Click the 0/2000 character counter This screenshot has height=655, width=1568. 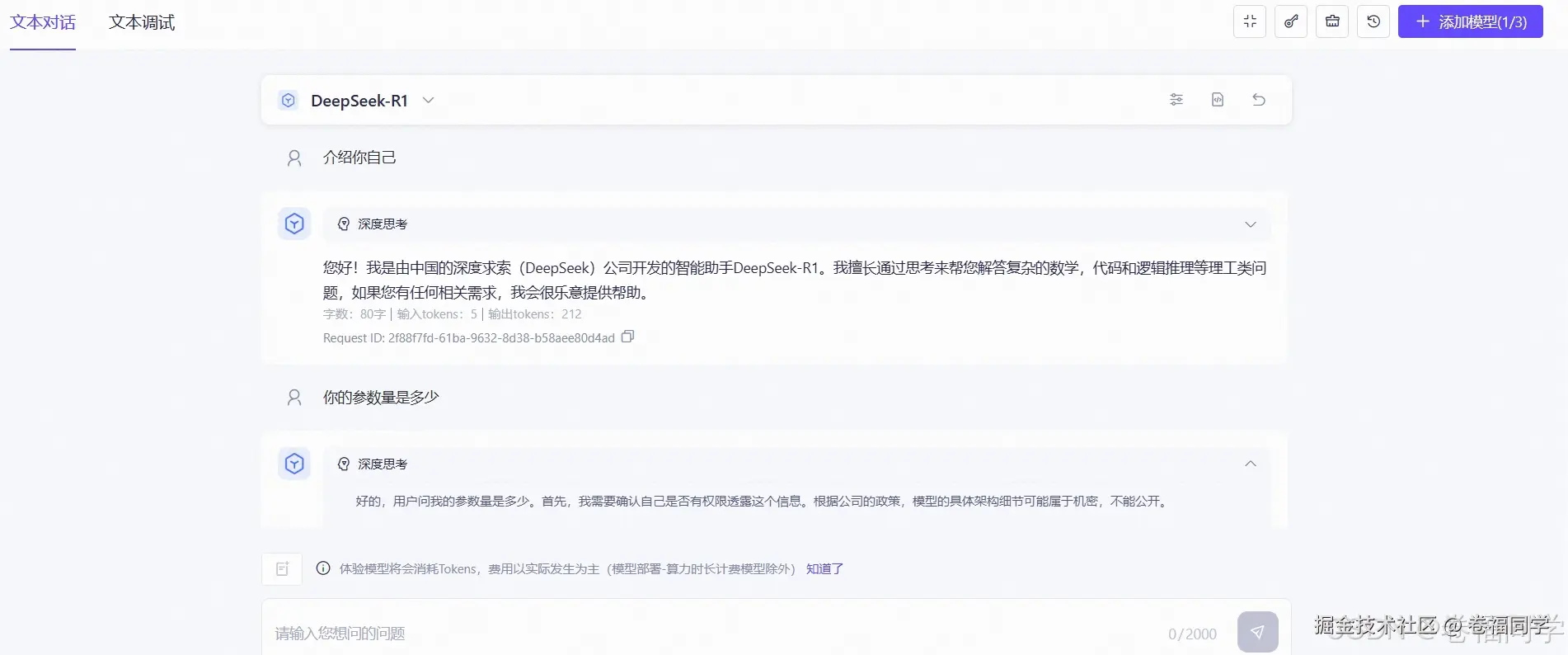[1192, 634]
